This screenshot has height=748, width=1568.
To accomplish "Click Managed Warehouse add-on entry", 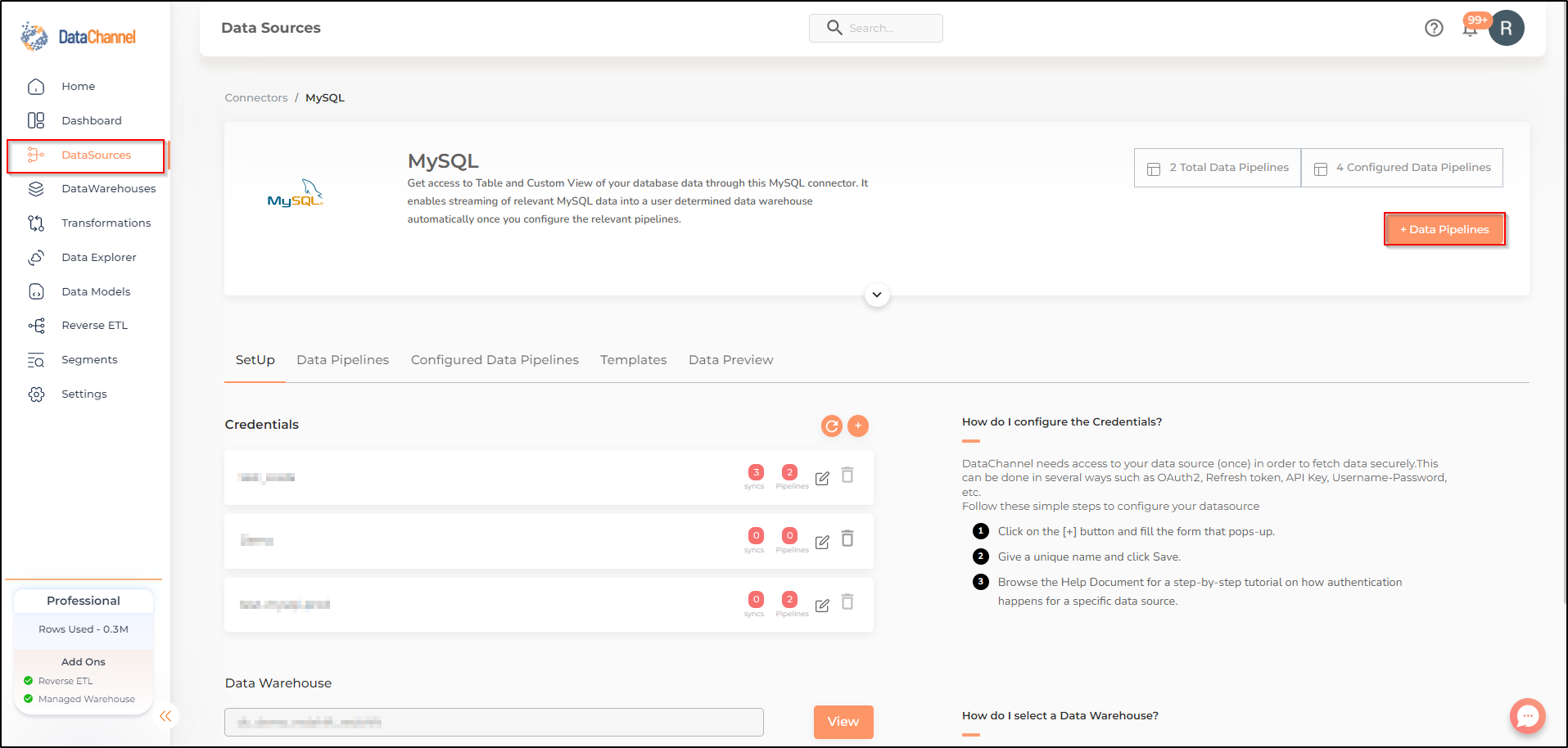I will (x=87, y=699).
